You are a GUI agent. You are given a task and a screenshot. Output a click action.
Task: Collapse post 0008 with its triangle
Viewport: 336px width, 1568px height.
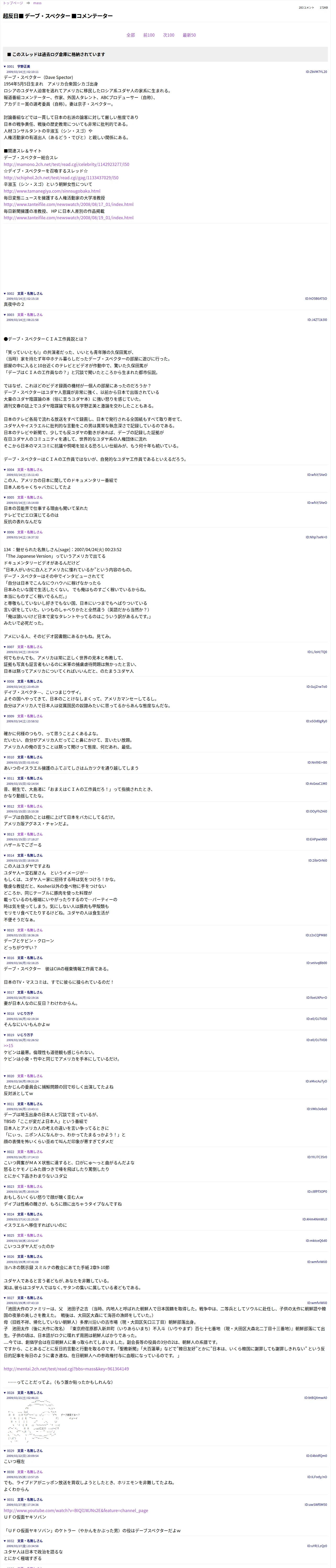pyautogui.click(x=5, y=682)
